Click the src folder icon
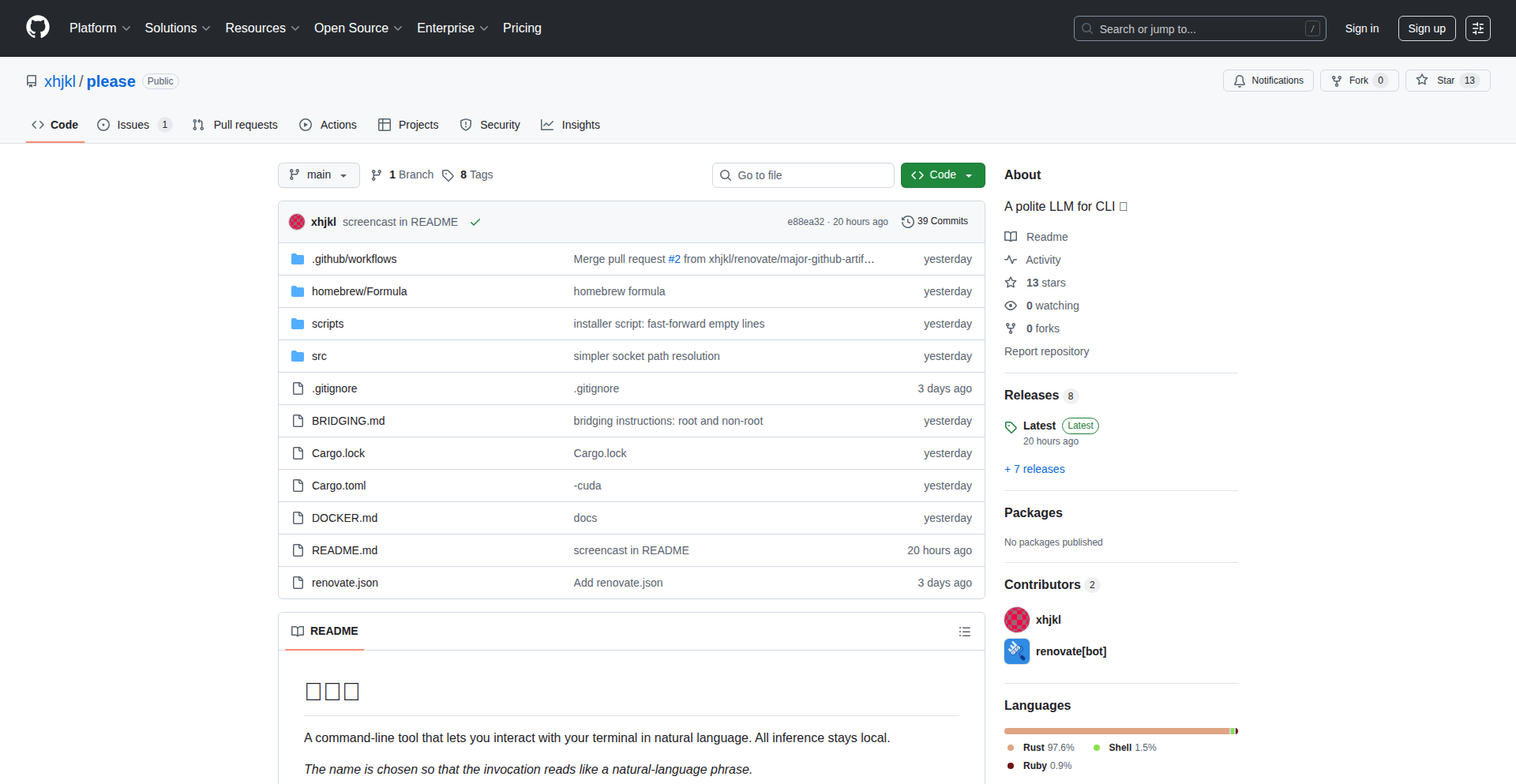The image size is (1516, 784). click(x=298, y=356)
